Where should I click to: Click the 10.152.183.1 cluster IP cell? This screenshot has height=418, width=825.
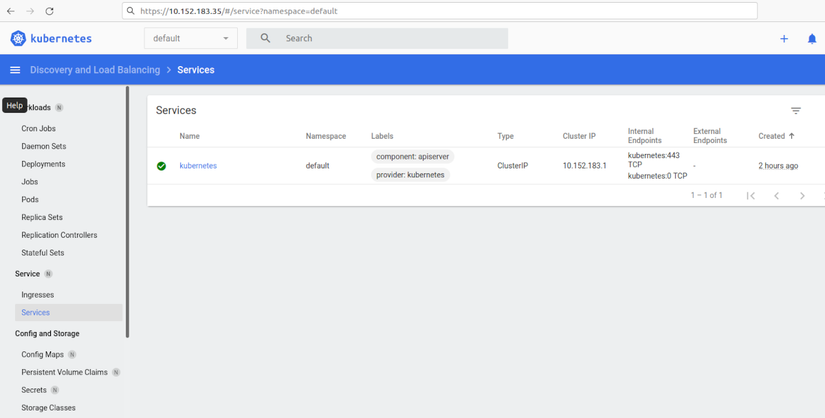(x=585, y=166)
